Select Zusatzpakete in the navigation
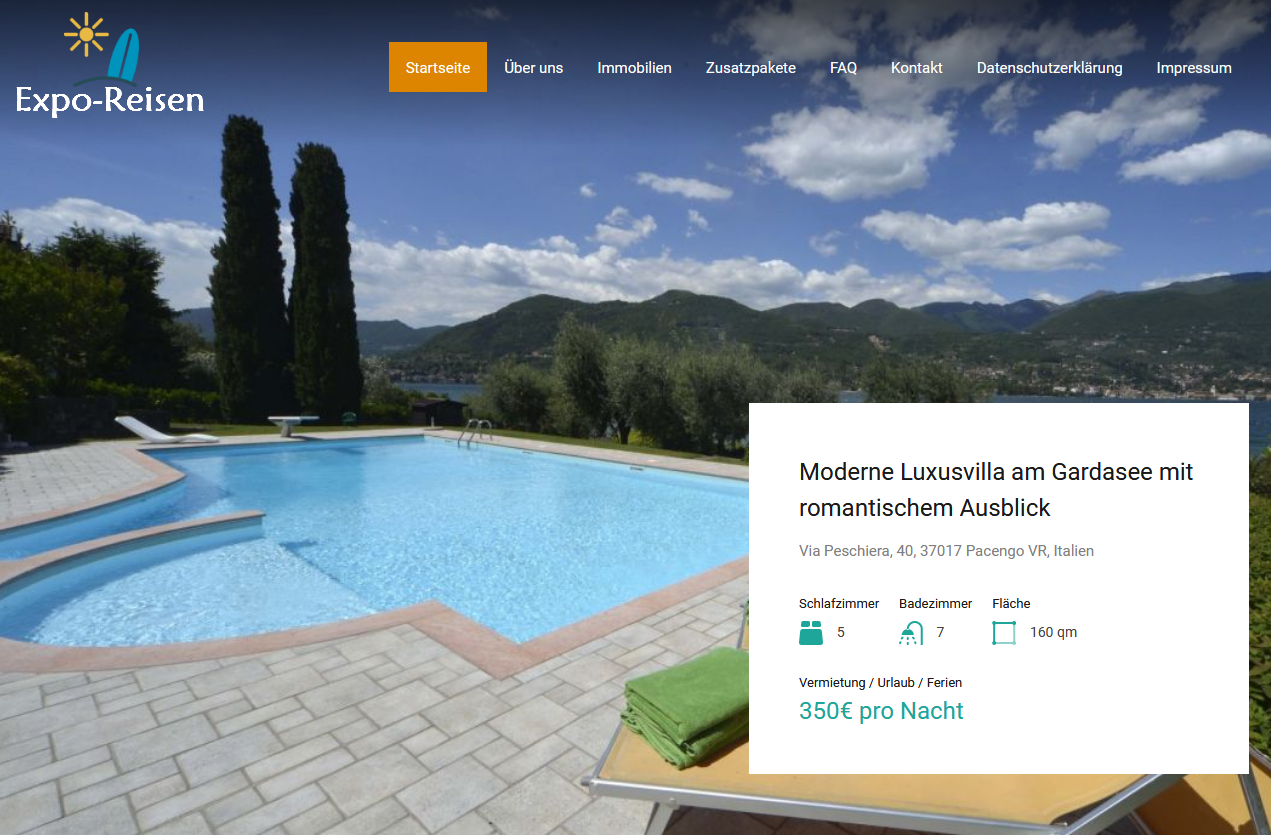This screenshot has width=1271, height=835. 751,68
